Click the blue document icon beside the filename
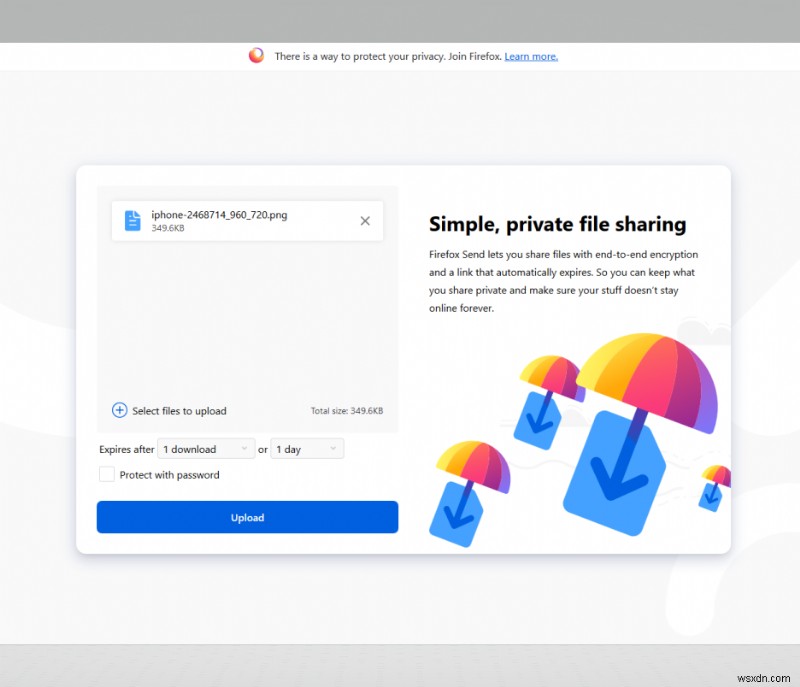The height and width of the screenshot is (687, 800). [x=132, y=220]
